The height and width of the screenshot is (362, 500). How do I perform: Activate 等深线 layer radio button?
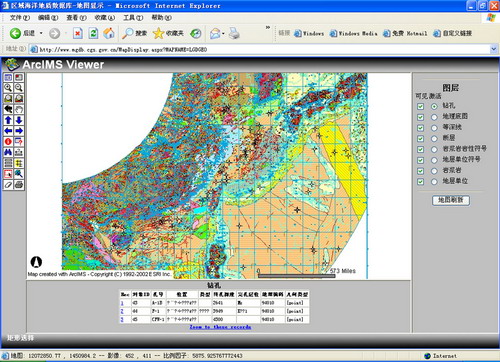434,128
